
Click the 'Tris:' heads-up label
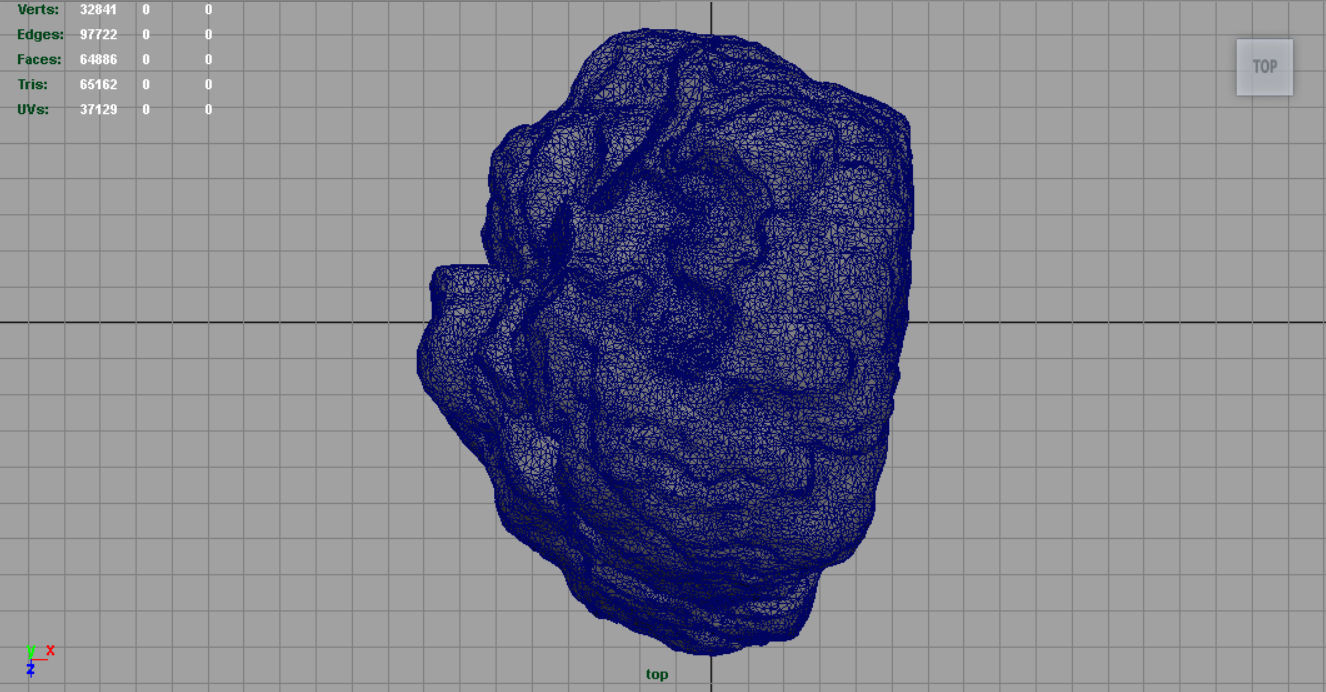[x=32, y=84]
